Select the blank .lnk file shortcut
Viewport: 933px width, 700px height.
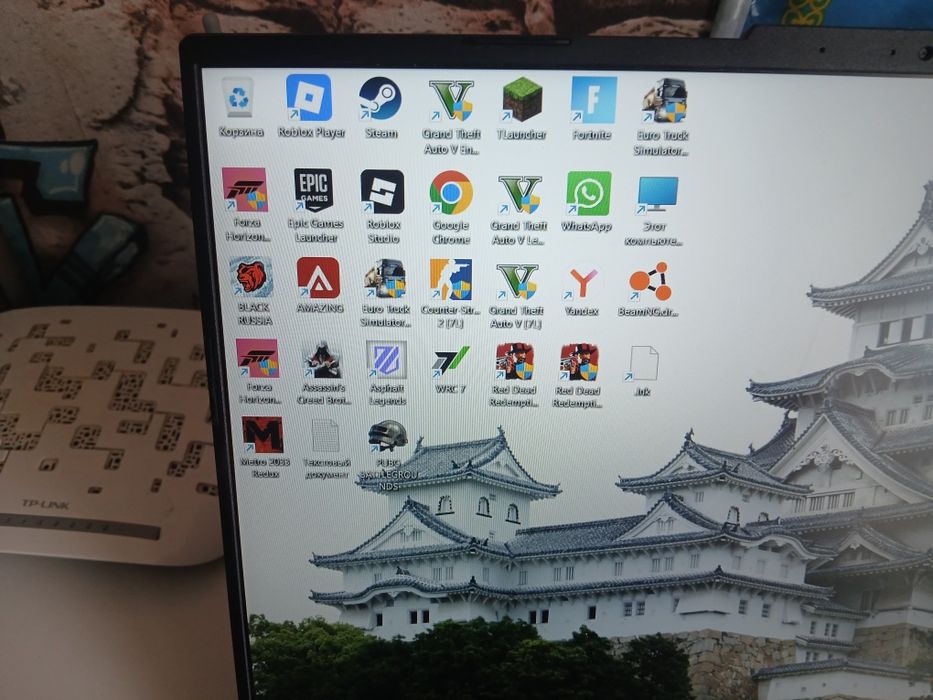tap(643, 363)
